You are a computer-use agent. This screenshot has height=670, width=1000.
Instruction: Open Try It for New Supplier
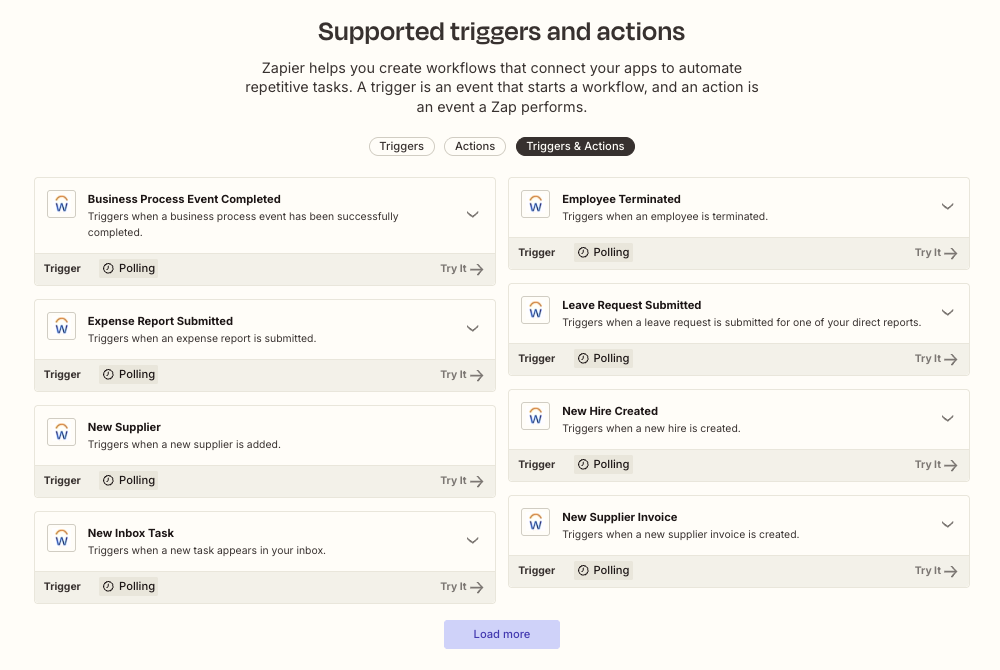[461, 480]
